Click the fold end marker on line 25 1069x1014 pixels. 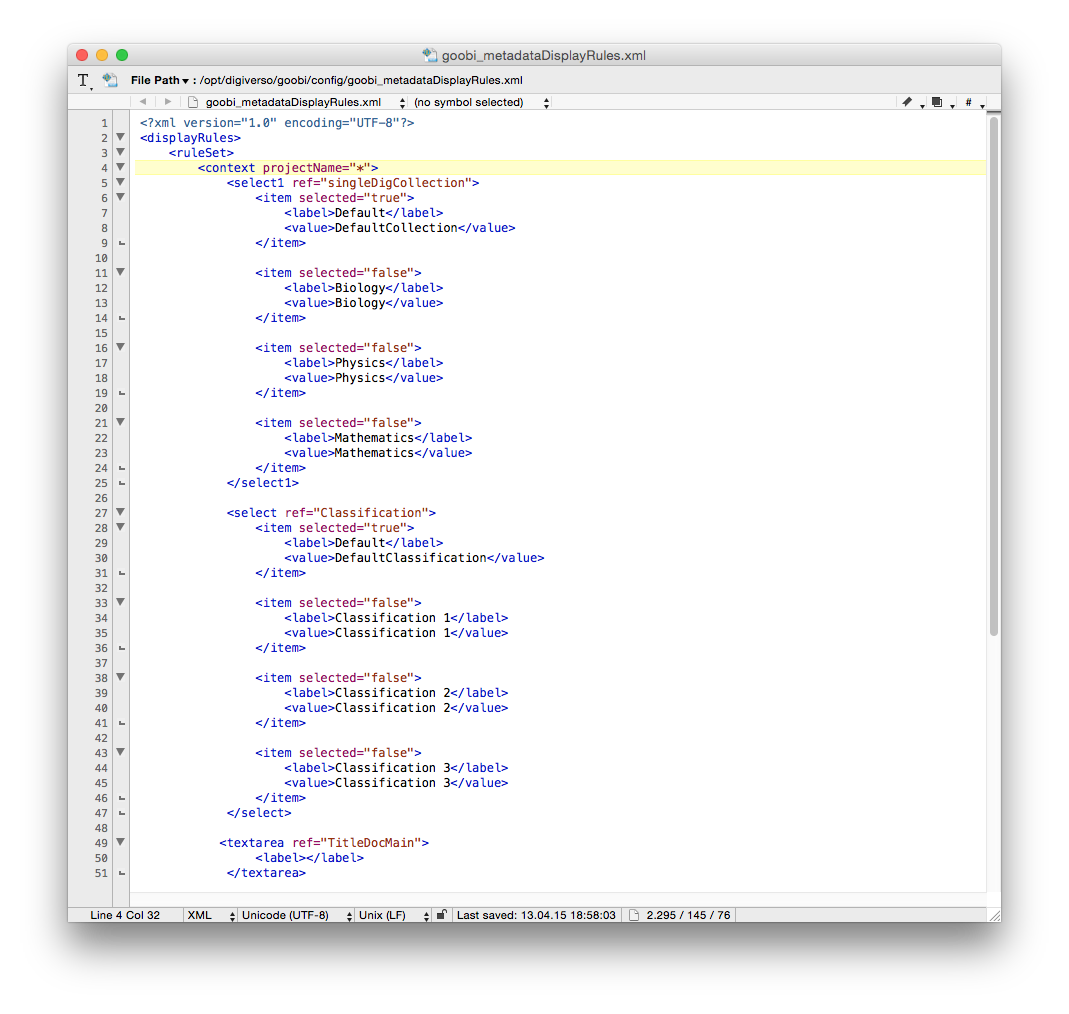tap(122, 483)
